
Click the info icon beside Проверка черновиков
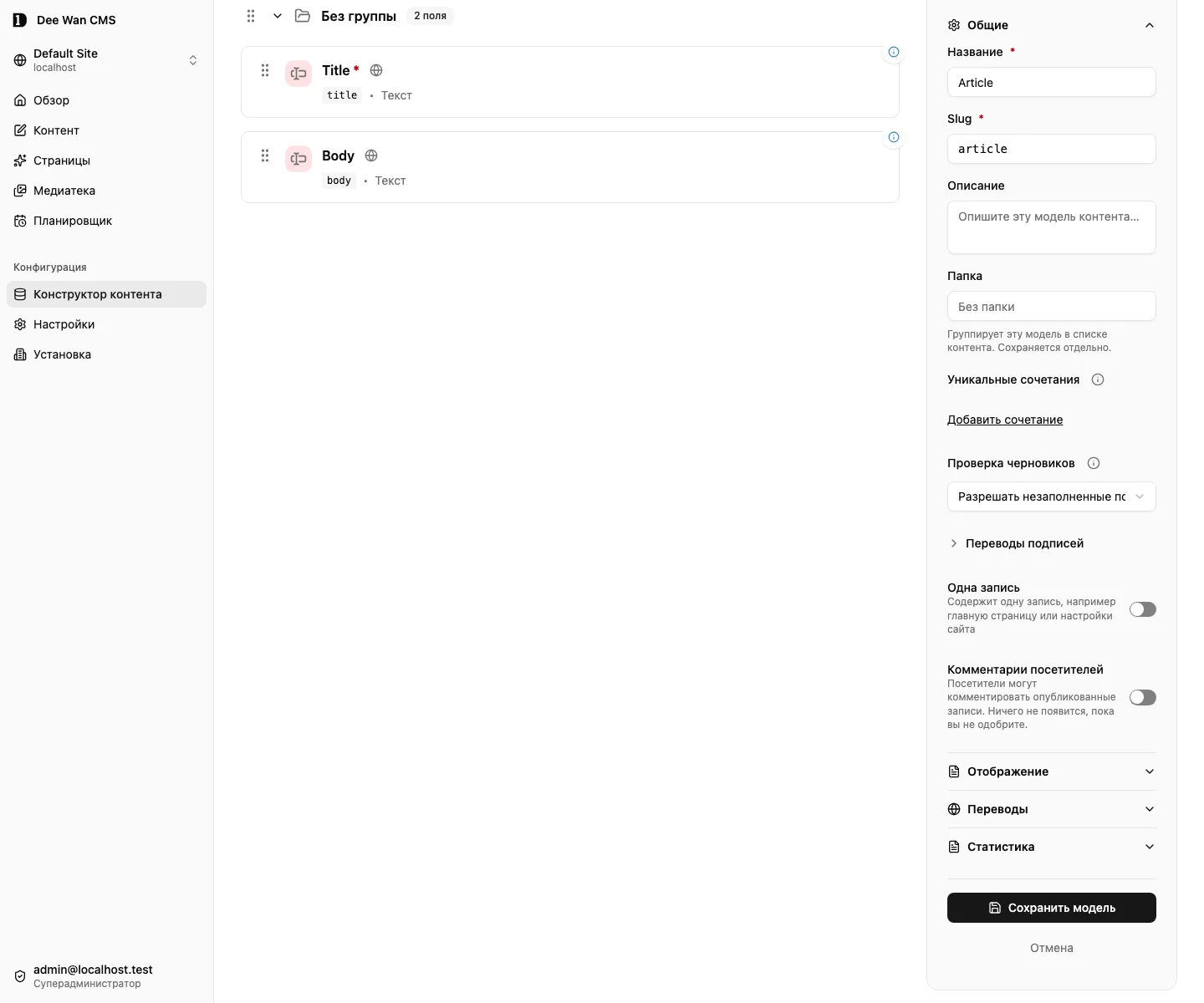click(x=1093, y=463)
